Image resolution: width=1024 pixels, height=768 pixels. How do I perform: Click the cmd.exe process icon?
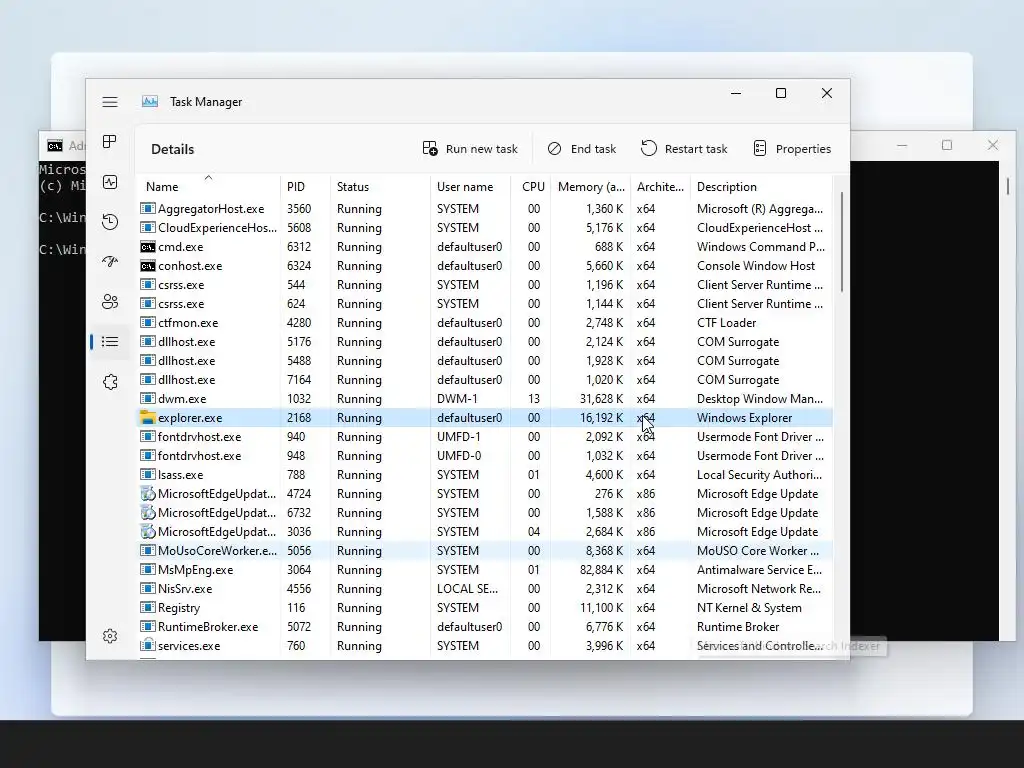148,247
